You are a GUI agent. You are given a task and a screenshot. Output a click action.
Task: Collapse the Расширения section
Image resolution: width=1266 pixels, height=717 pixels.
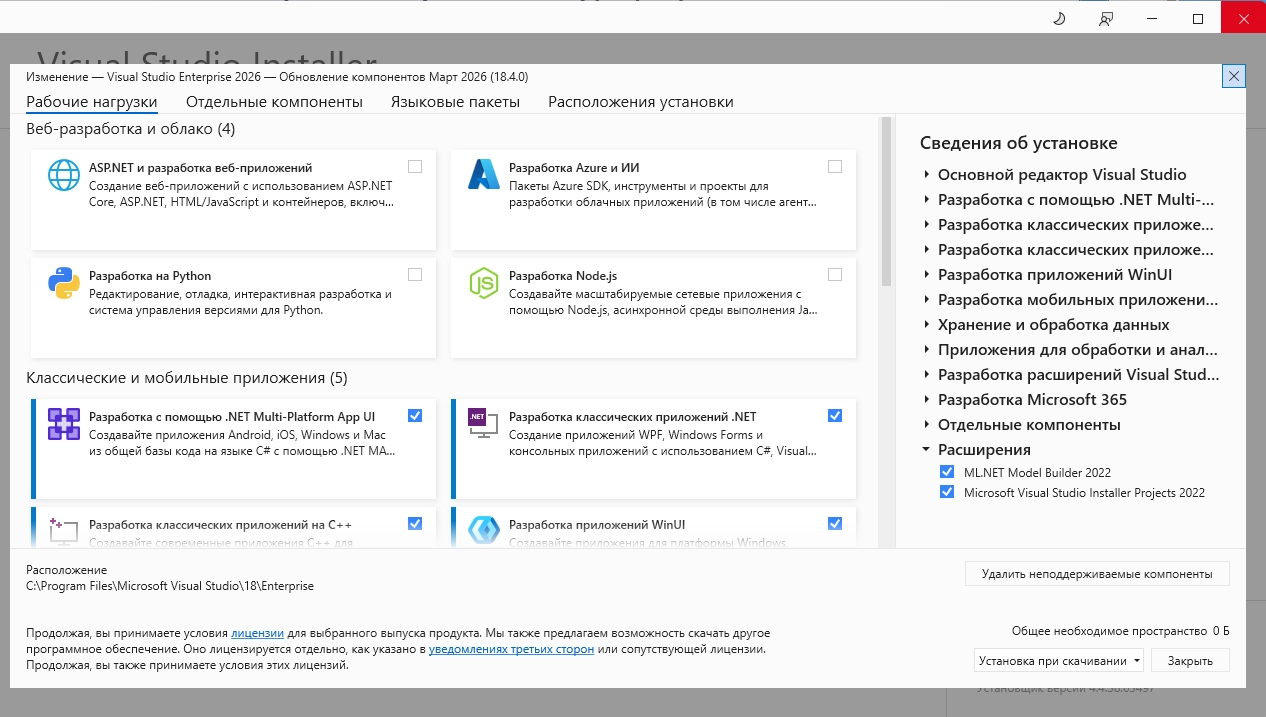click(x=927, y=450)
